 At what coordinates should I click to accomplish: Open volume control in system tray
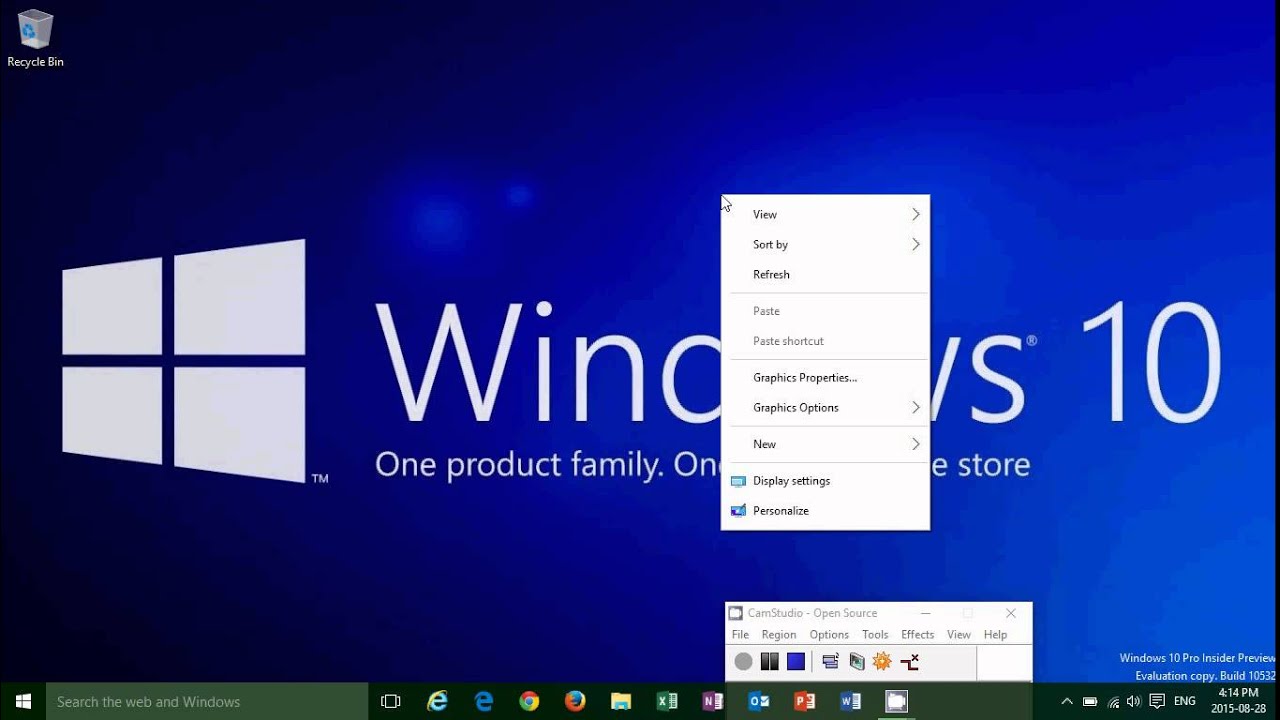click(x=1134, y=701)
